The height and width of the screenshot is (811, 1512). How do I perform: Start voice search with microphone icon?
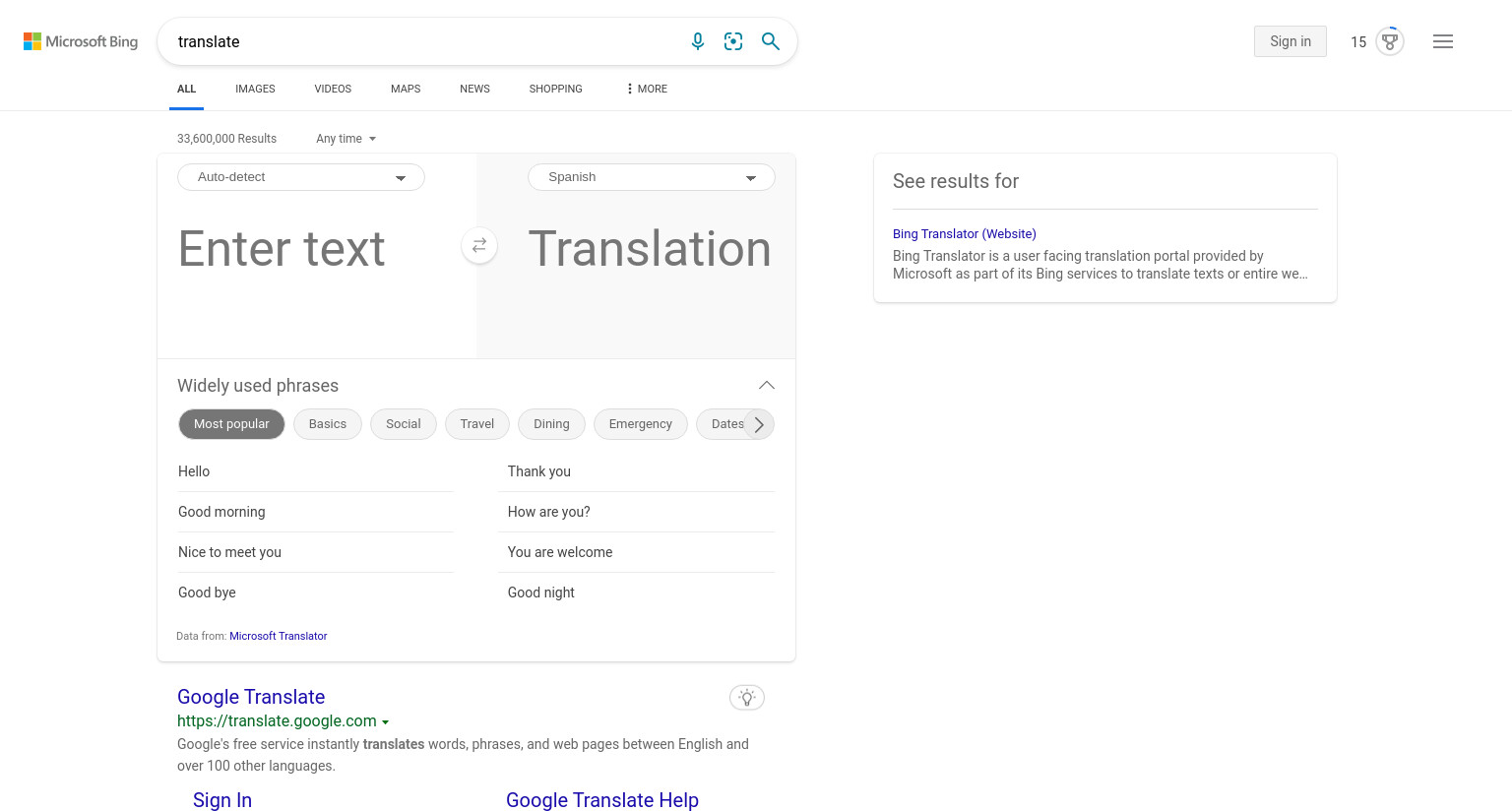pyautogui.click(x=698, y=41)
